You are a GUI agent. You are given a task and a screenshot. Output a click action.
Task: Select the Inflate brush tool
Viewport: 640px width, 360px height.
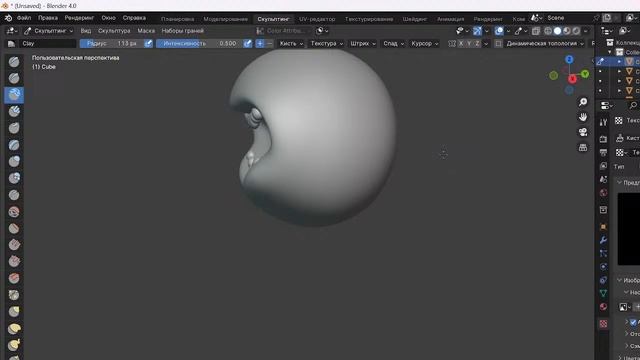(x=14, y=162)
